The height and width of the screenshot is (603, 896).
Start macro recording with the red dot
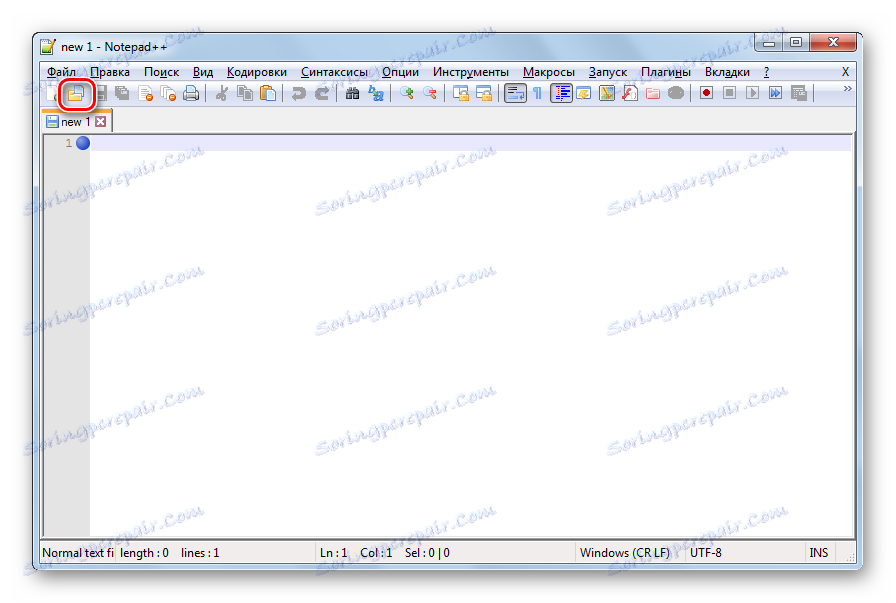pos(706,93)
